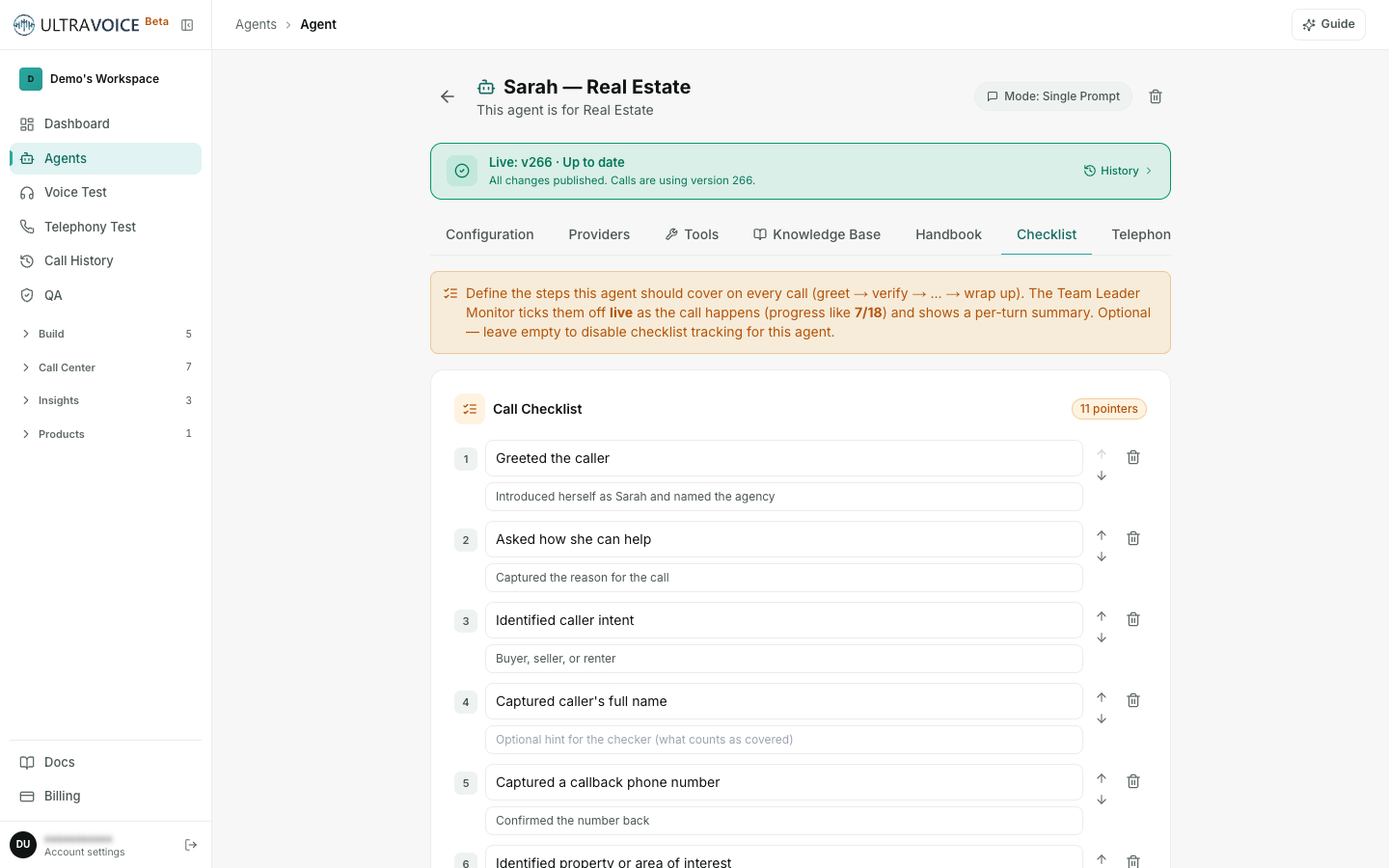This screenshot has width=1389, height=868.
Task: Click the DU avatar
Action: (23, 845)
